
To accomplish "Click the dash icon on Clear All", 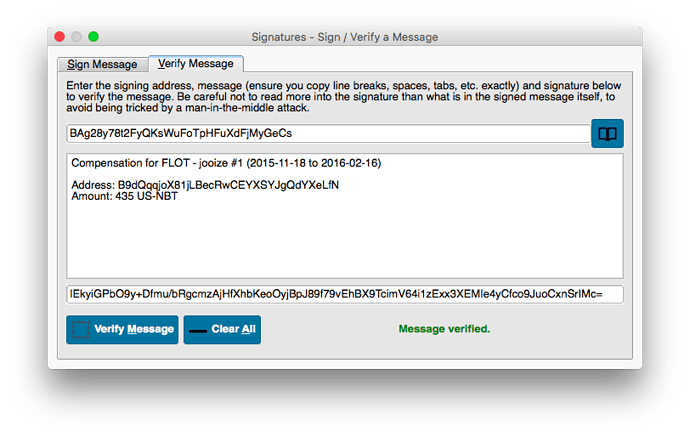I will 198,331.
